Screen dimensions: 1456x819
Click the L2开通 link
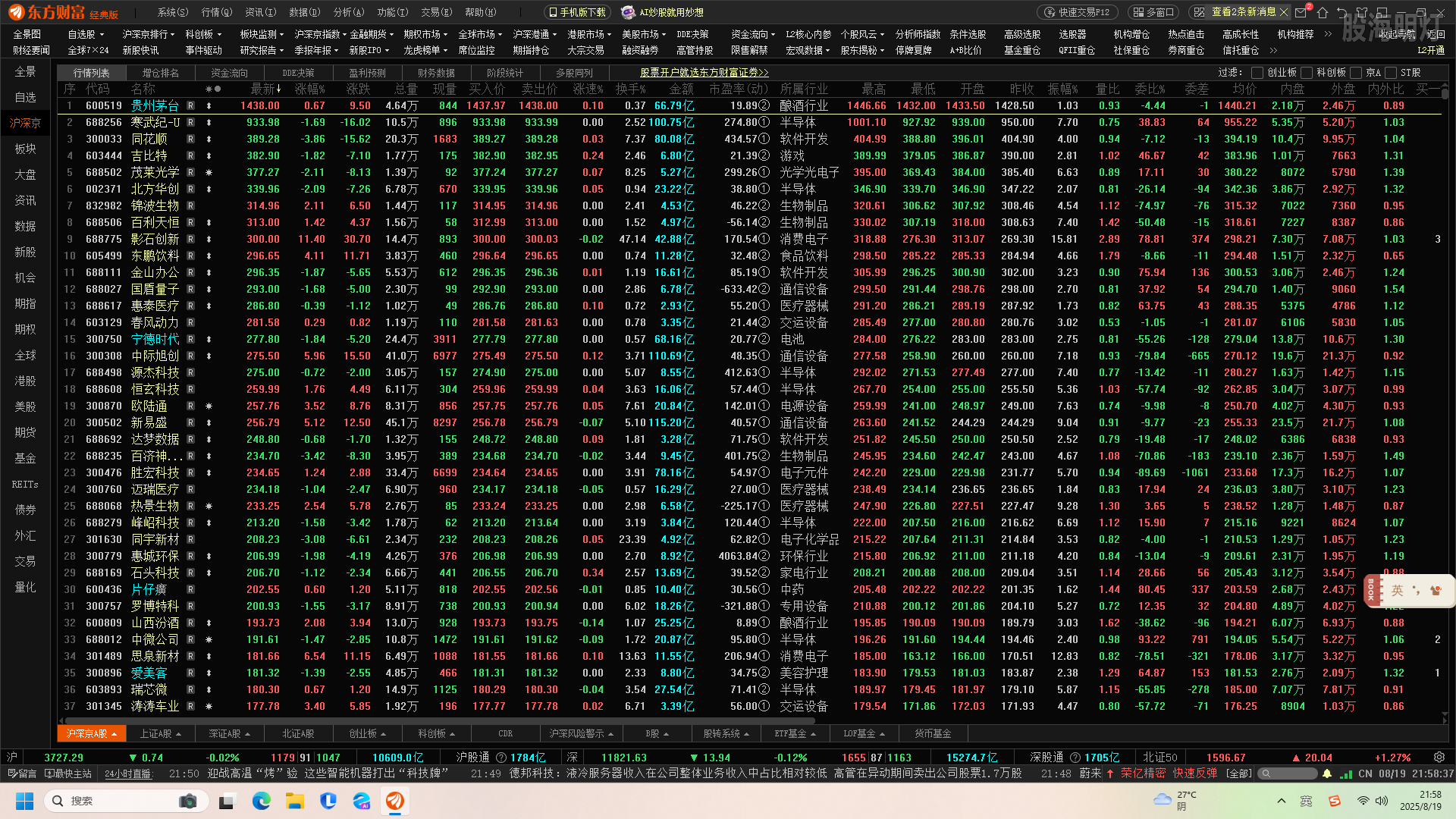[x=1431, y=50]
